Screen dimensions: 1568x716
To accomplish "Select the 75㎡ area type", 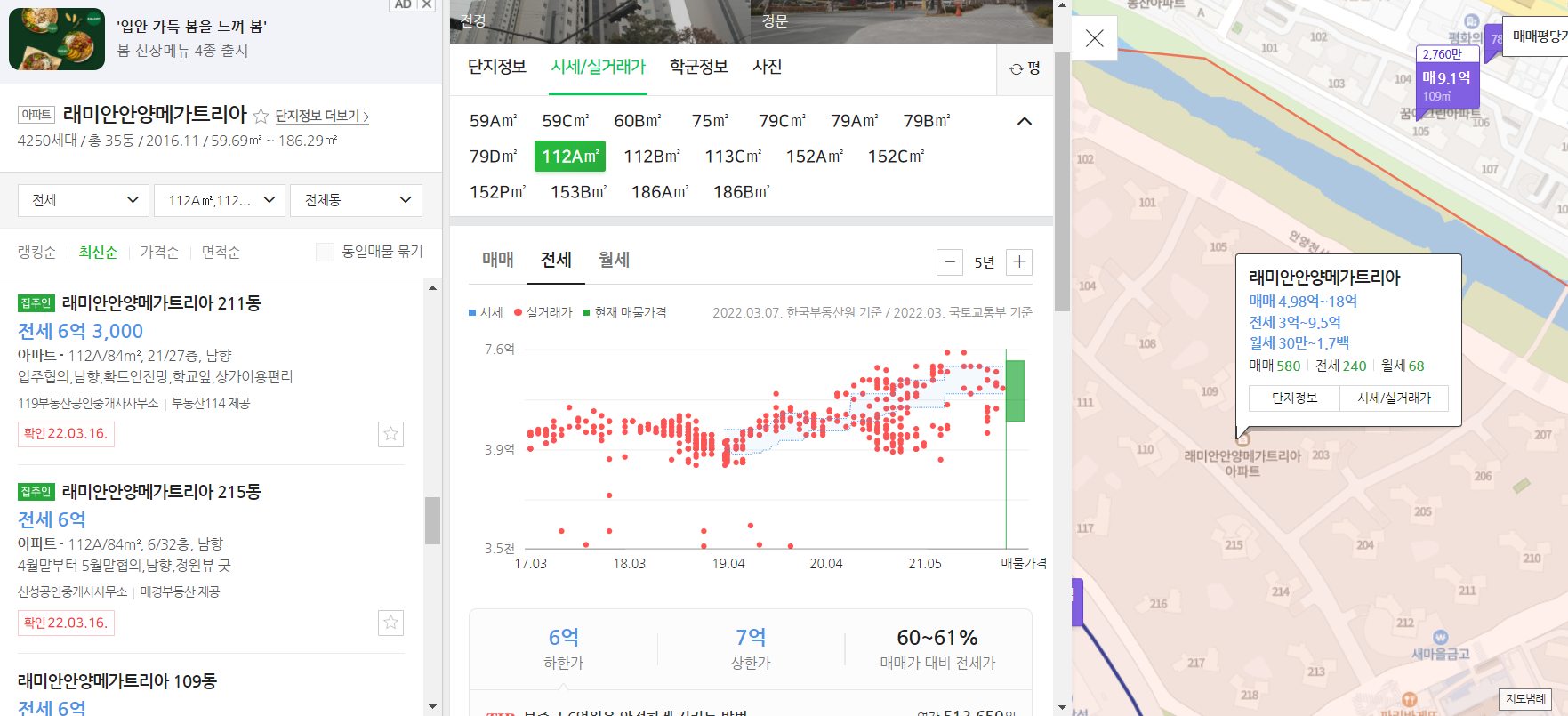I will tap(711, 121).
